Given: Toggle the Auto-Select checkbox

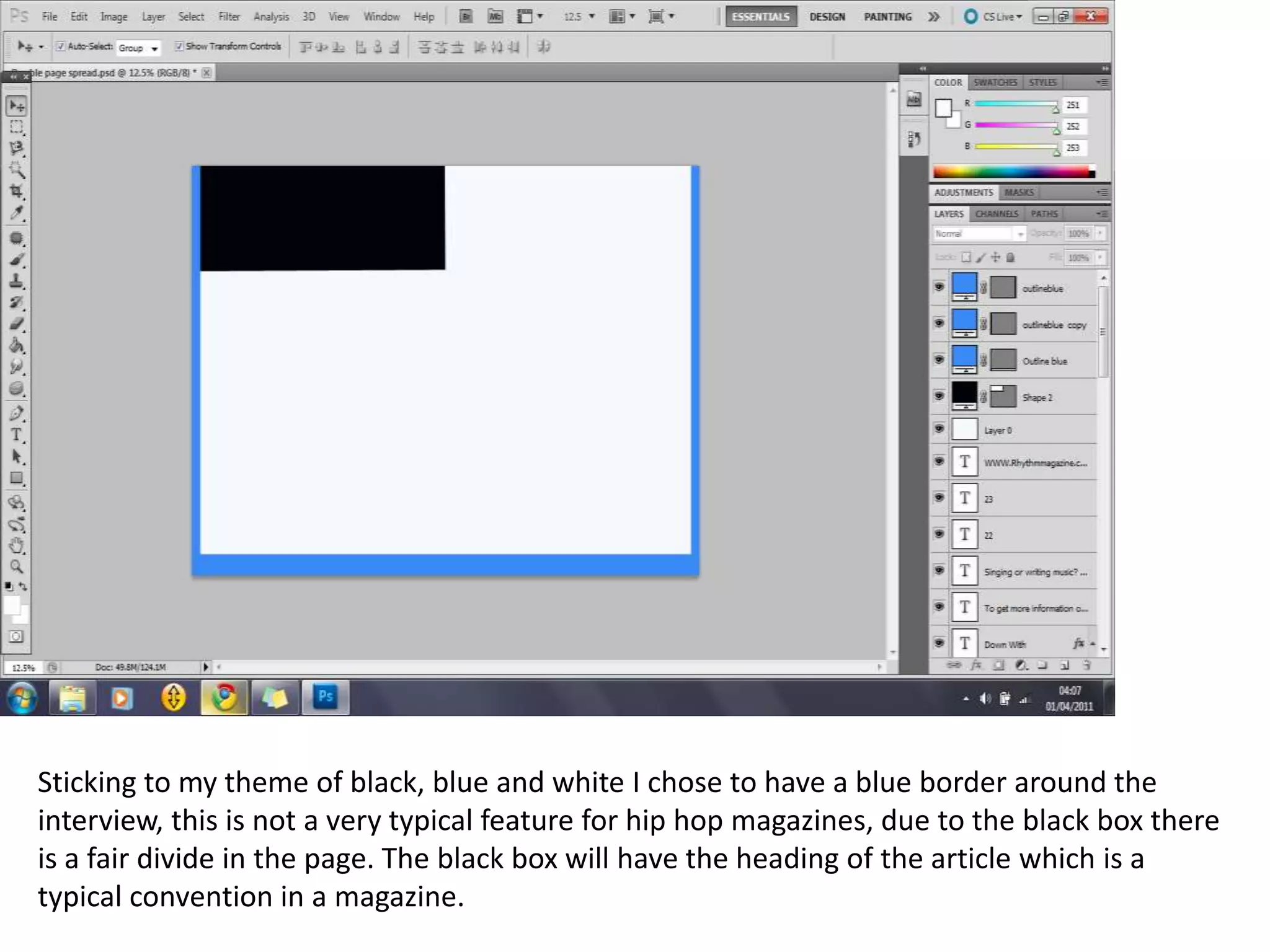Looking at the screenshot, I should (61, 46).
